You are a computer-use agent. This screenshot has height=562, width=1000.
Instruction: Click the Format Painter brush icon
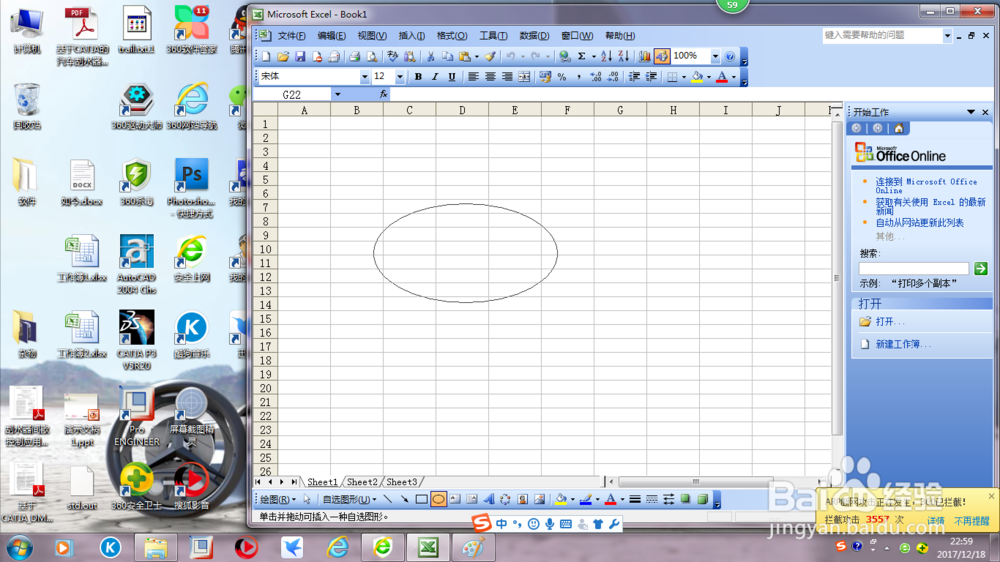pos(490,57)
